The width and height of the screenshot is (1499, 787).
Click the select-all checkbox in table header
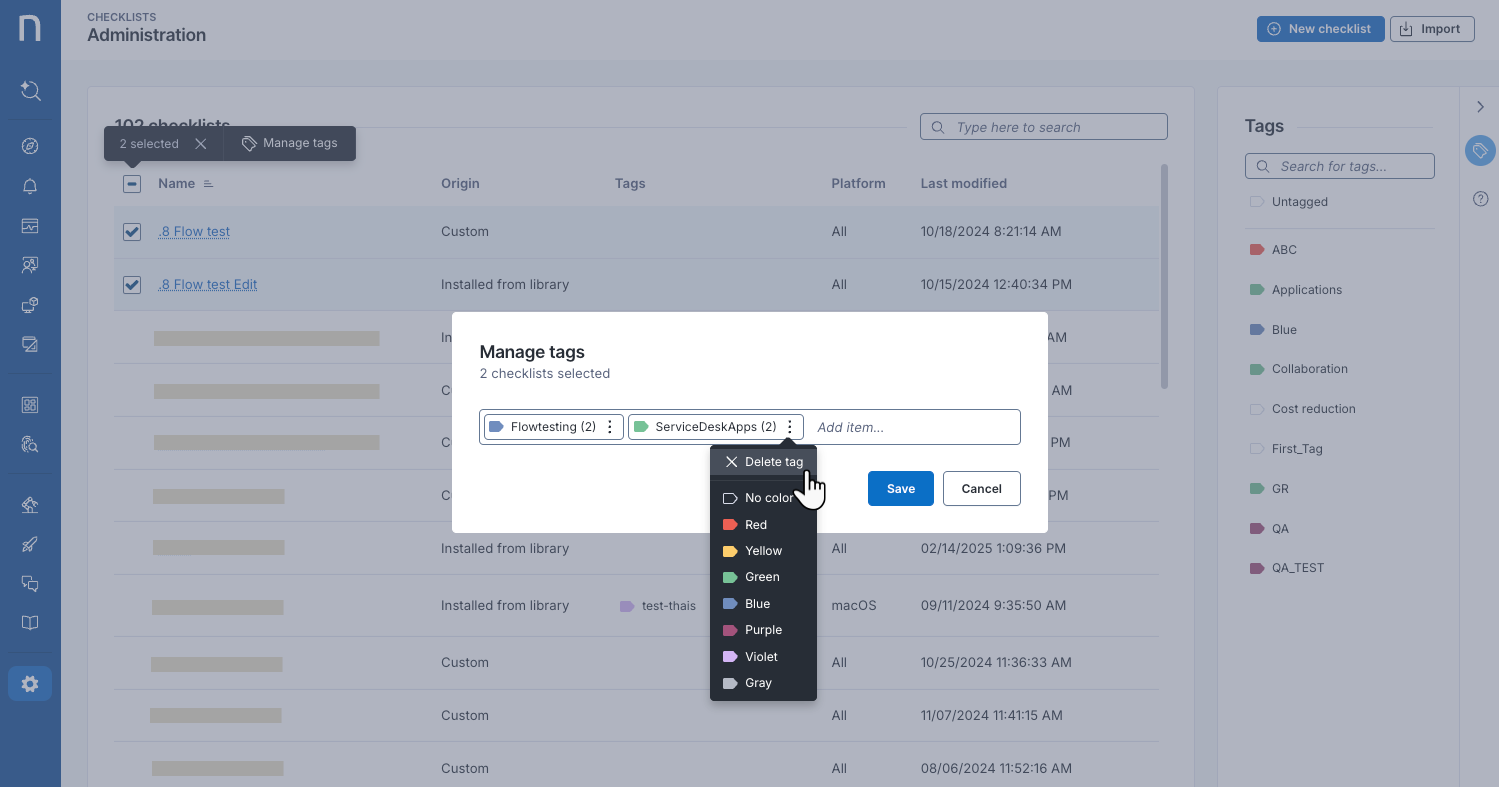(x=131, y=183)
